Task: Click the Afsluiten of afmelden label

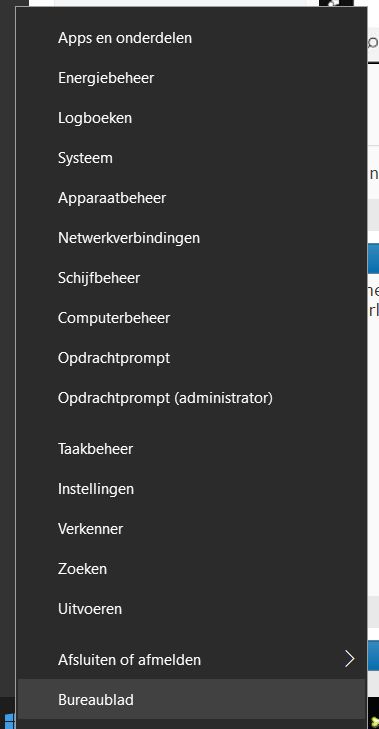Action: 129,659
